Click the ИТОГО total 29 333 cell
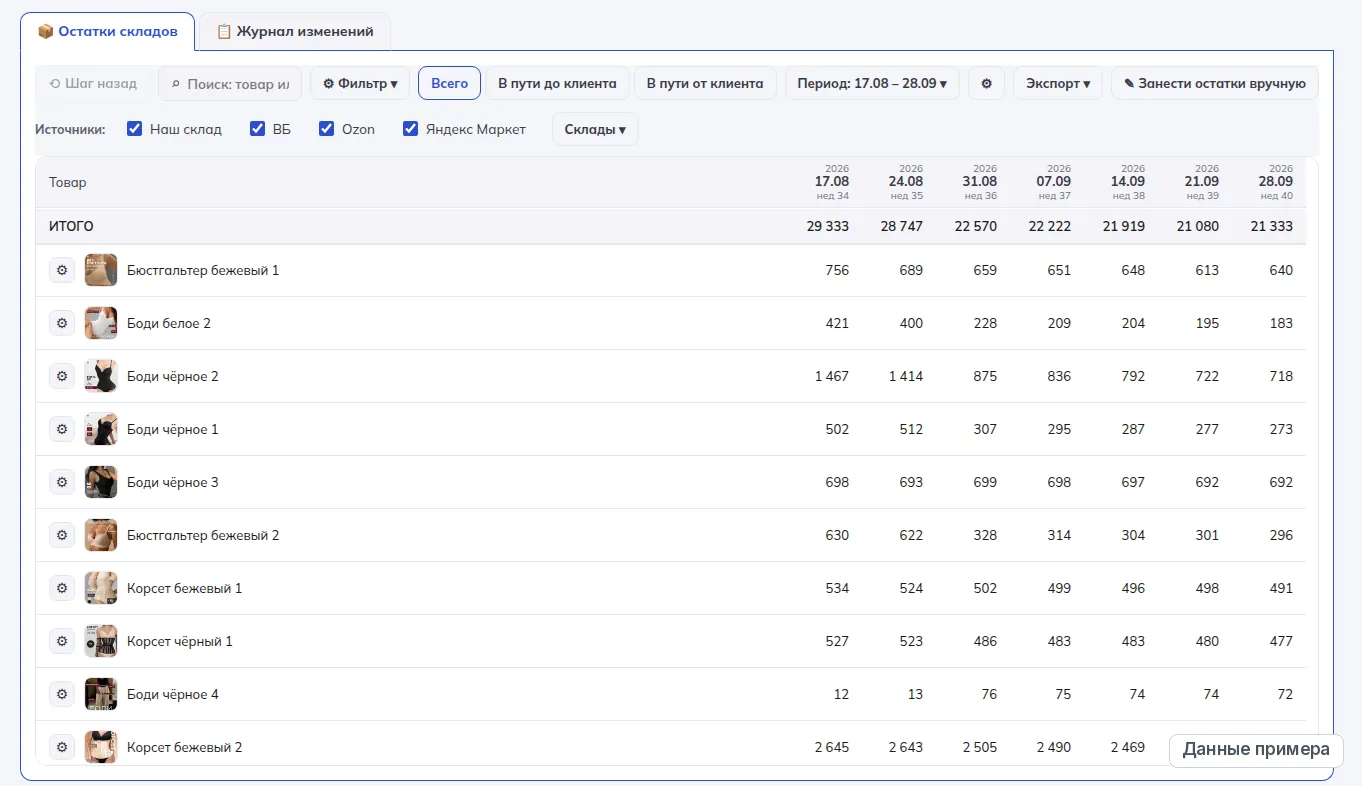This screenshot has width=1362, height=786. coord(828,226)
